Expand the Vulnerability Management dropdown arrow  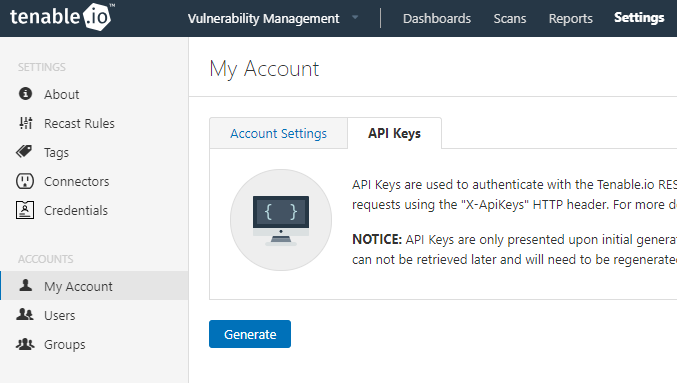tap(355, 17)
